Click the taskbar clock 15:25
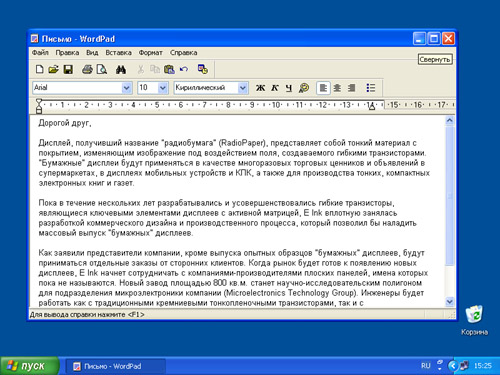 click(483, 366)
